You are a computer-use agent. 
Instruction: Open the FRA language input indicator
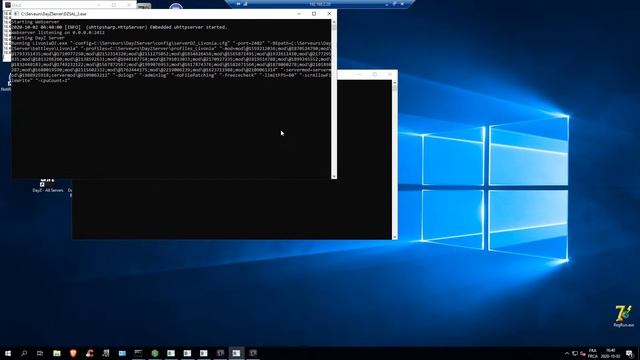pyautogui.click(x=593, y=353)
